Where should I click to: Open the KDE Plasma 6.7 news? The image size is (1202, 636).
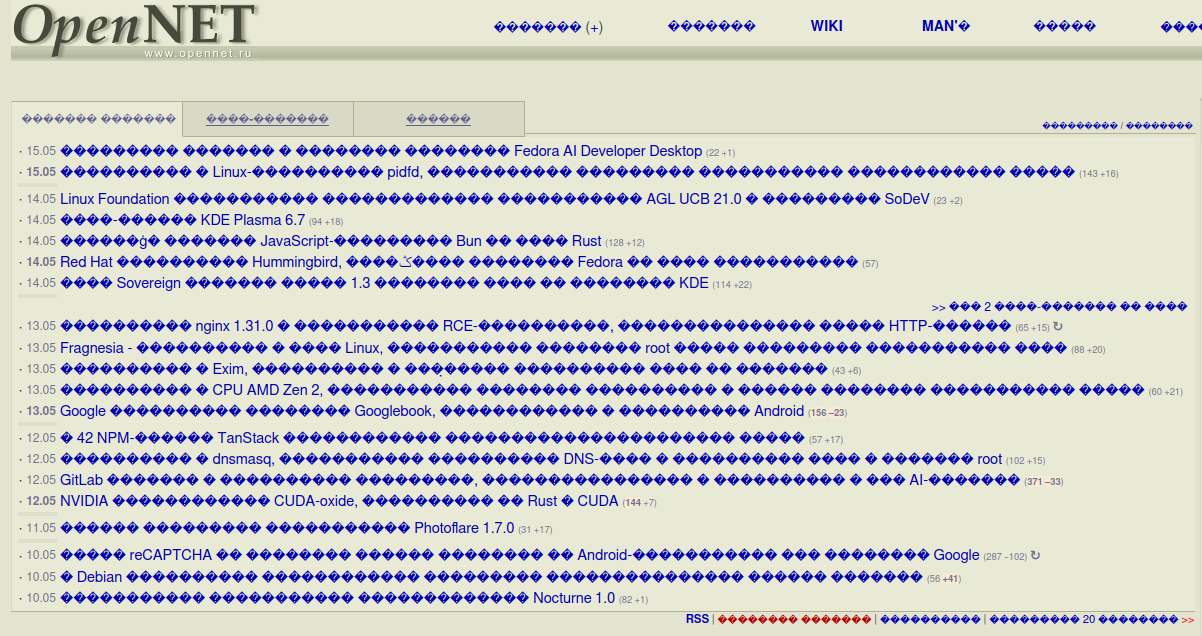183,220
